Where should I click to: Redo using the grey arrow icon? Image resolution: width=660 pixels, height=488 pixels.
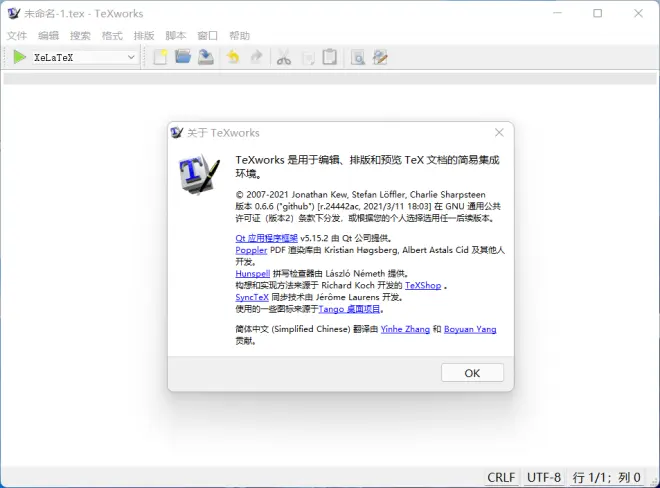(x=256, y=56)
